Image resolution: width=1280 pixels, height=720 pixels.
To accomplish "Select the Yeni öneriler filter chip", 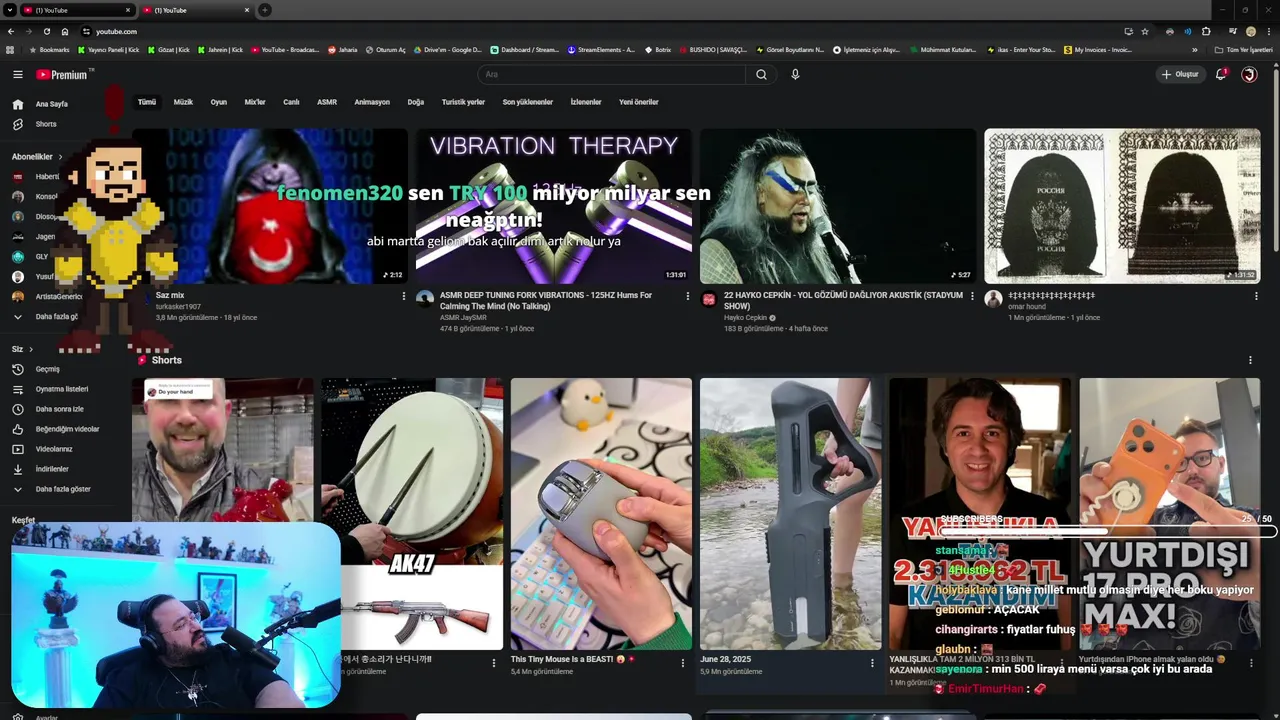I will (x=639, y=102).
